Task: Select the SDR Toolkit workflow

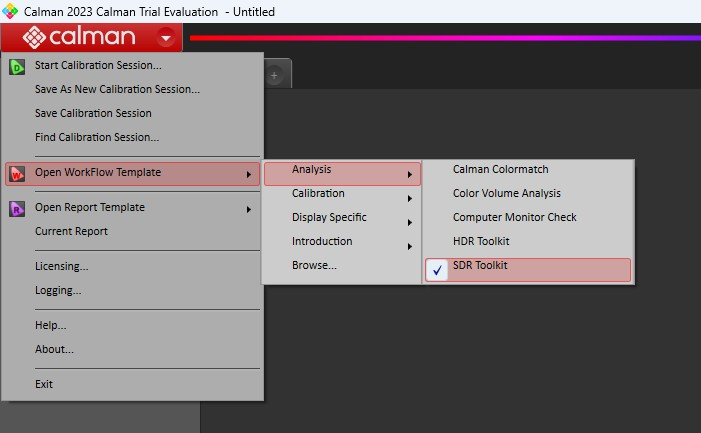Action: [528, 270]
